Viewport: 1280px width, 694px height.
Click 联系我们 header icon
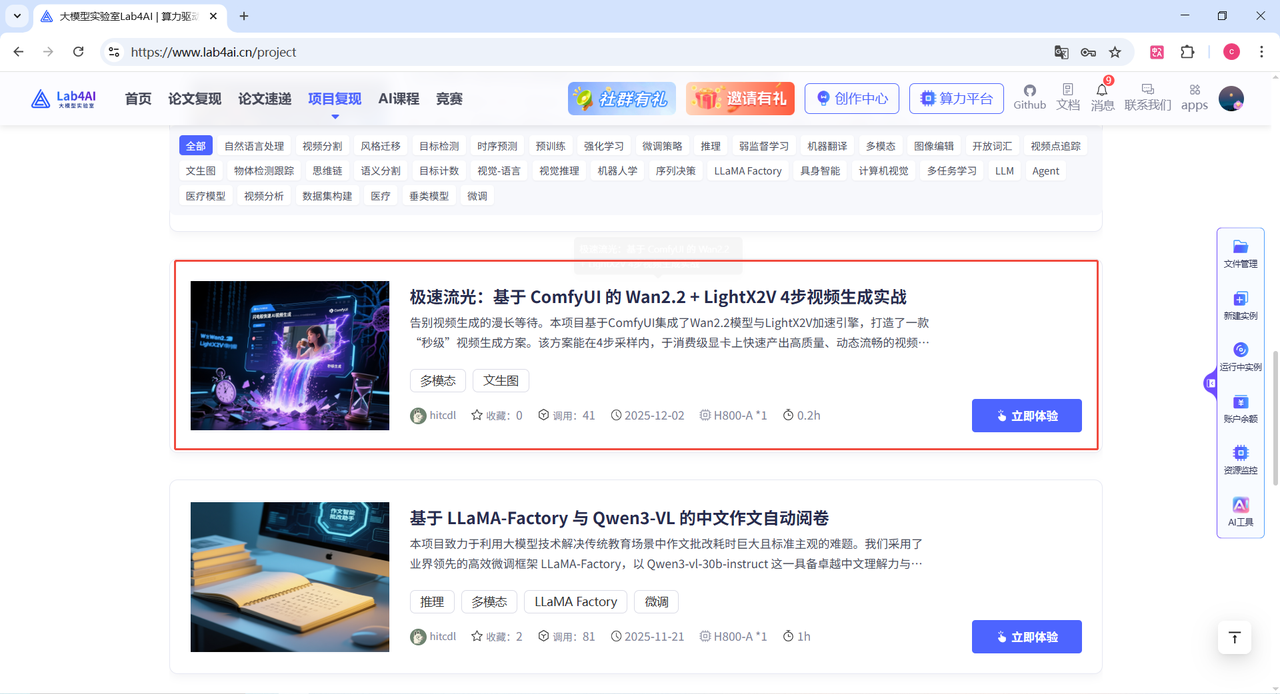coord(1147,97)
